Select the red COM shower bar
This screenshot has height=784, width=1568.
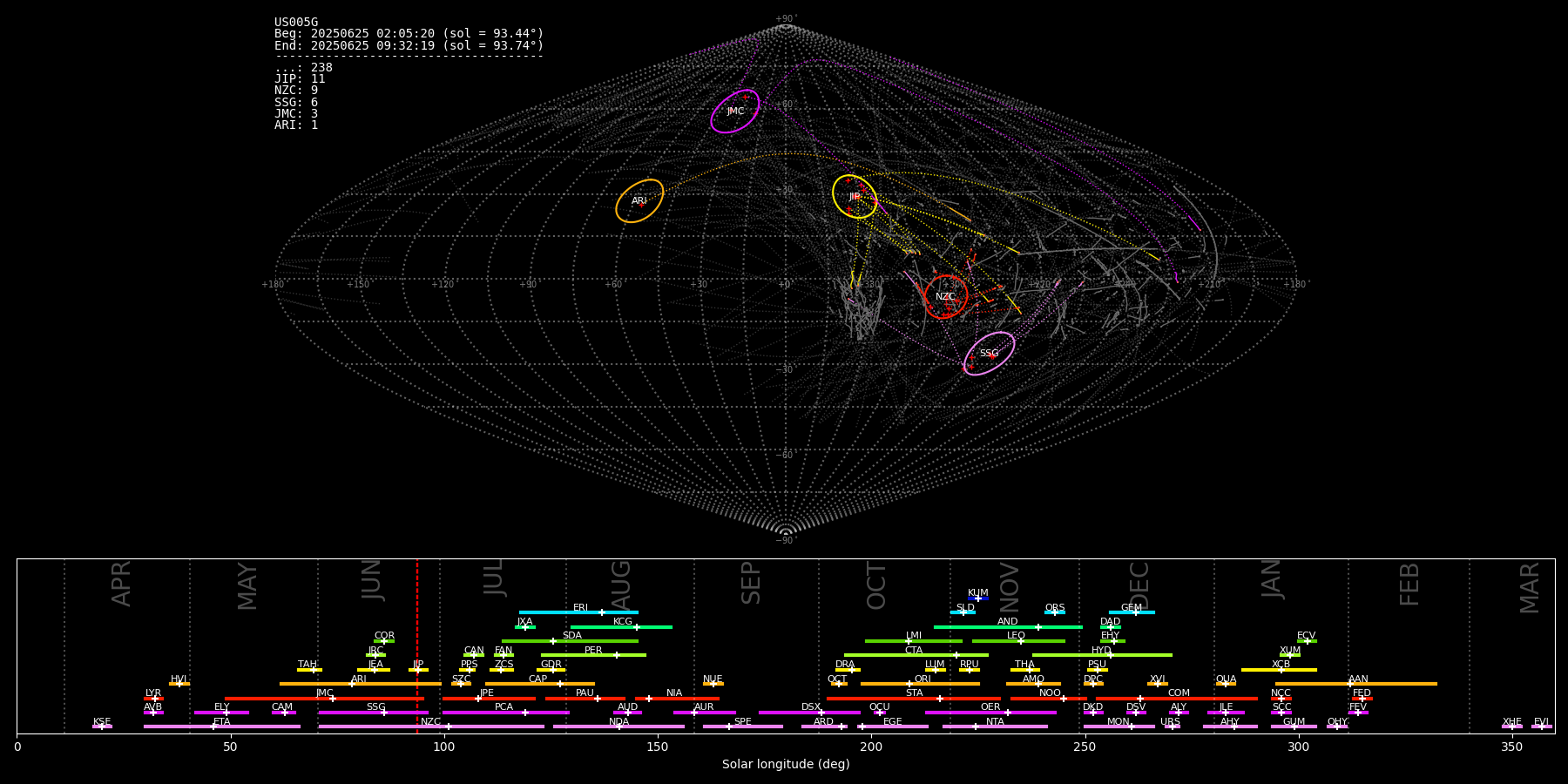point(1178,699)
